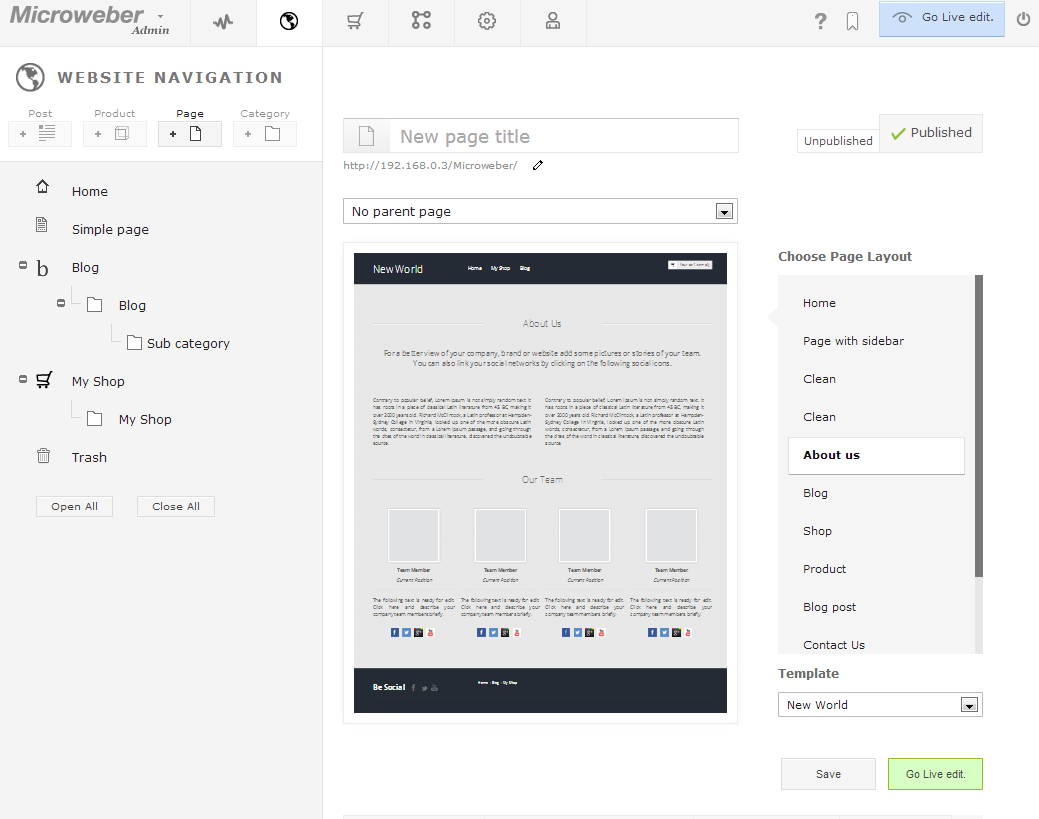Open the Users admin icon
Image resolution: width=1039 pixels, height=819 pixels.
tap(552, 20)
